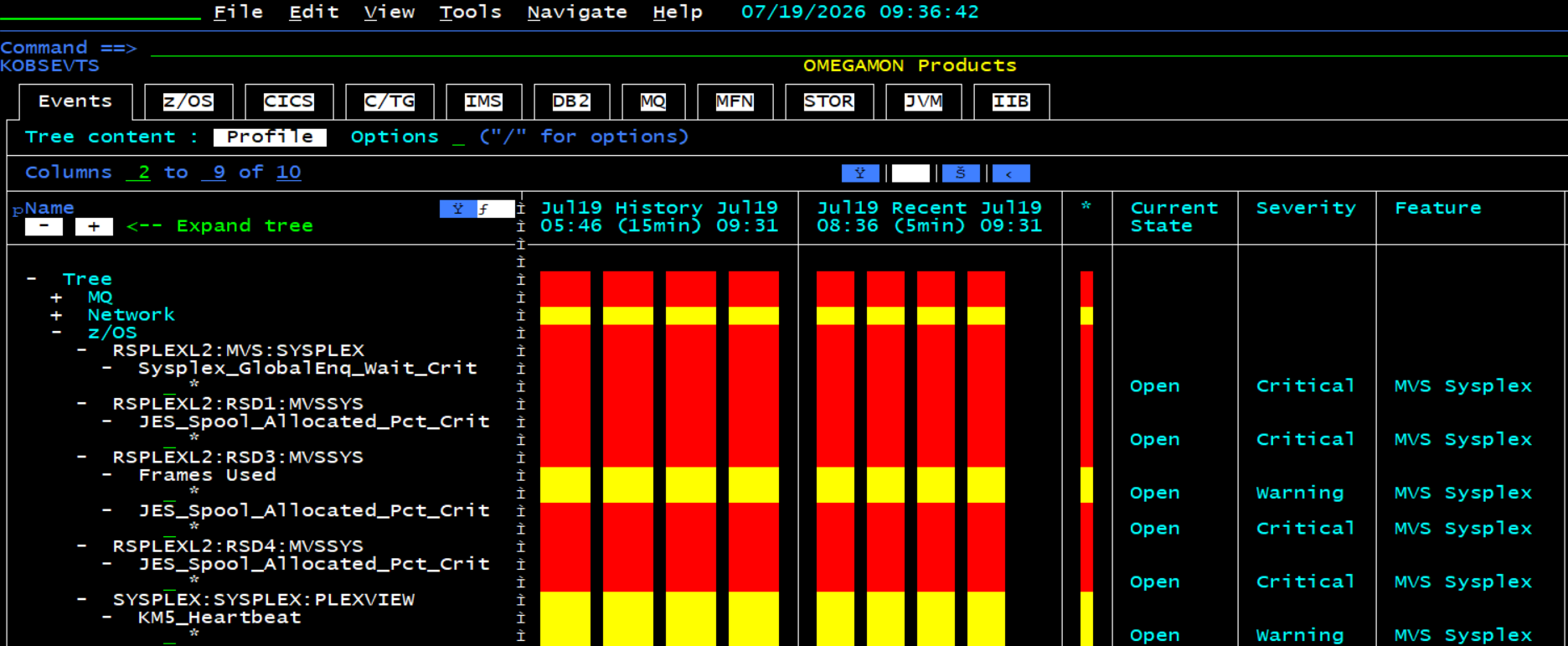Collapse the tree with the white minus button
1568x646 pixels.
tap(44, 226)
